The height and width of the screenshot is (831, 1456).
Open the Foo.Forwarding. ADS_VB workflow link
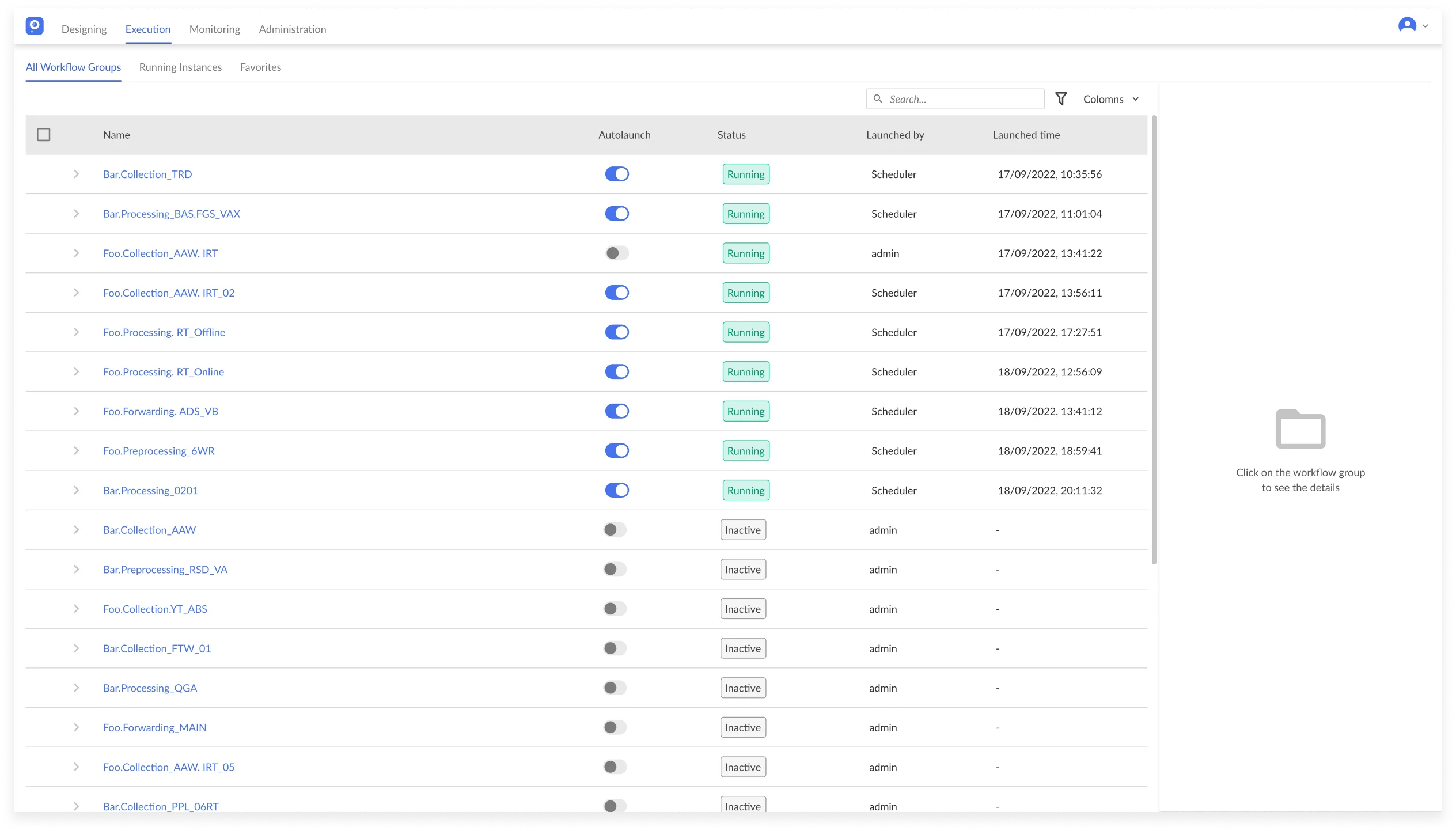click(160, 412)
